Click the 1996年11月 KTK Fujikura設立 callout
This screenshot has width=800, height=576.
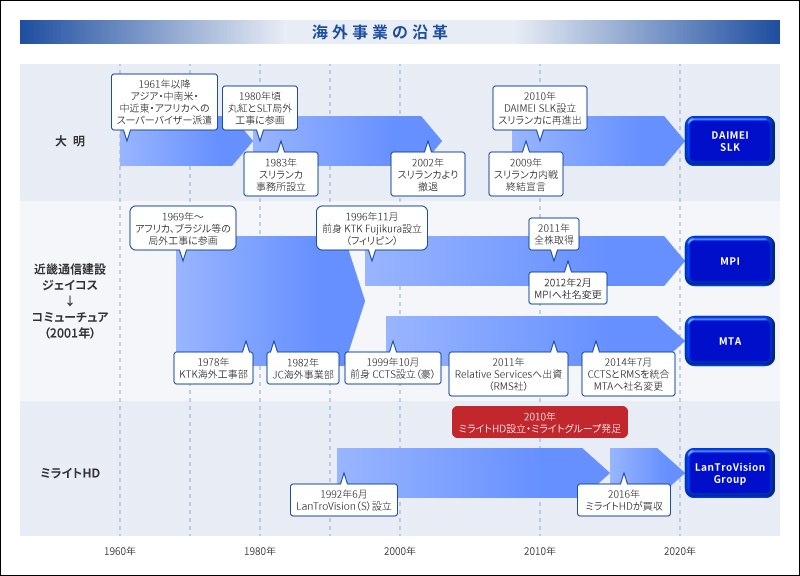coord(372,228)
